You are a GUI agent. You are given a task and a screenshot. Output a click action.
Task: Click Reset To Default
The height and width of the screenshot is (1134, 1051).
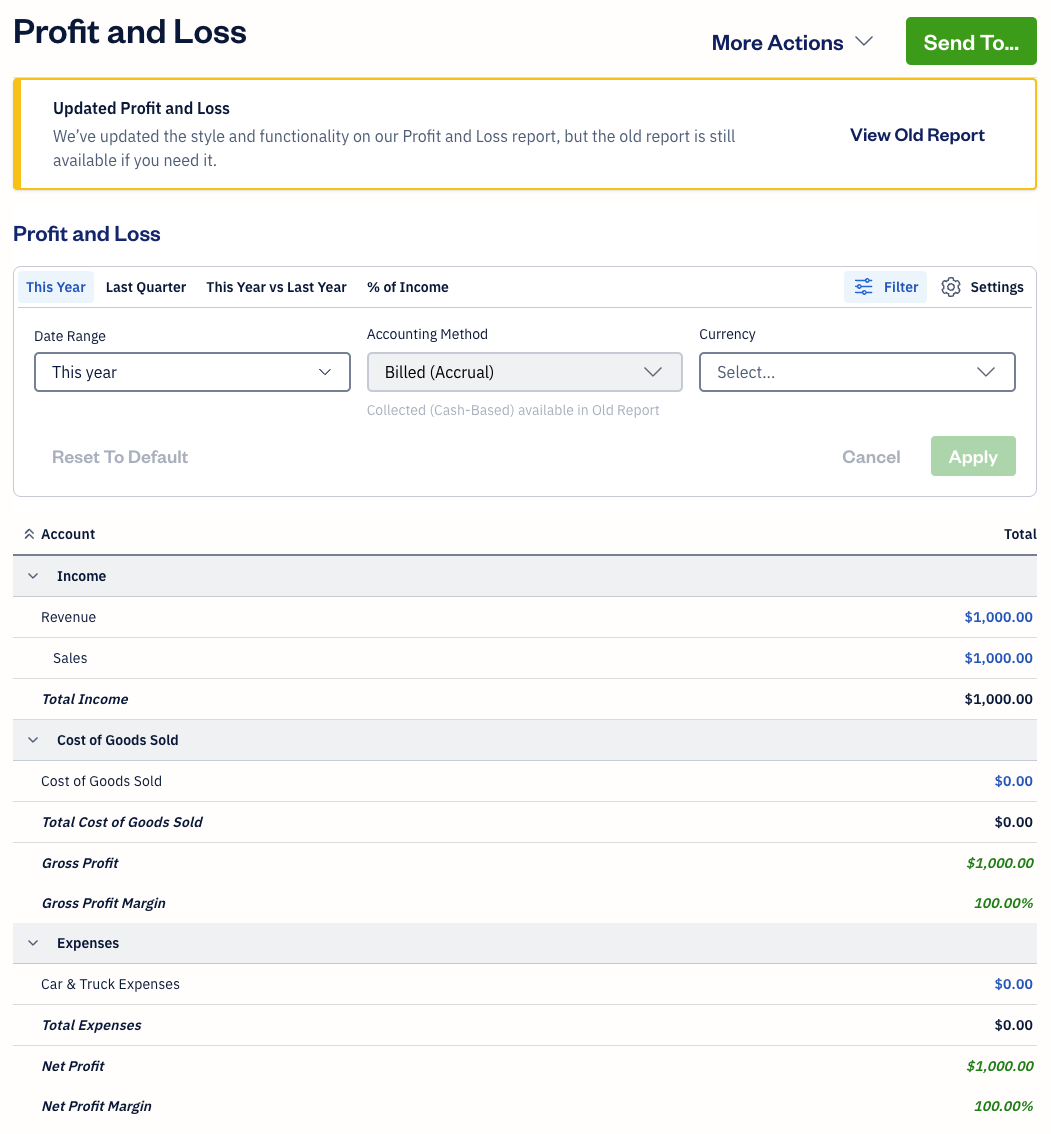(x=120, y=457)
